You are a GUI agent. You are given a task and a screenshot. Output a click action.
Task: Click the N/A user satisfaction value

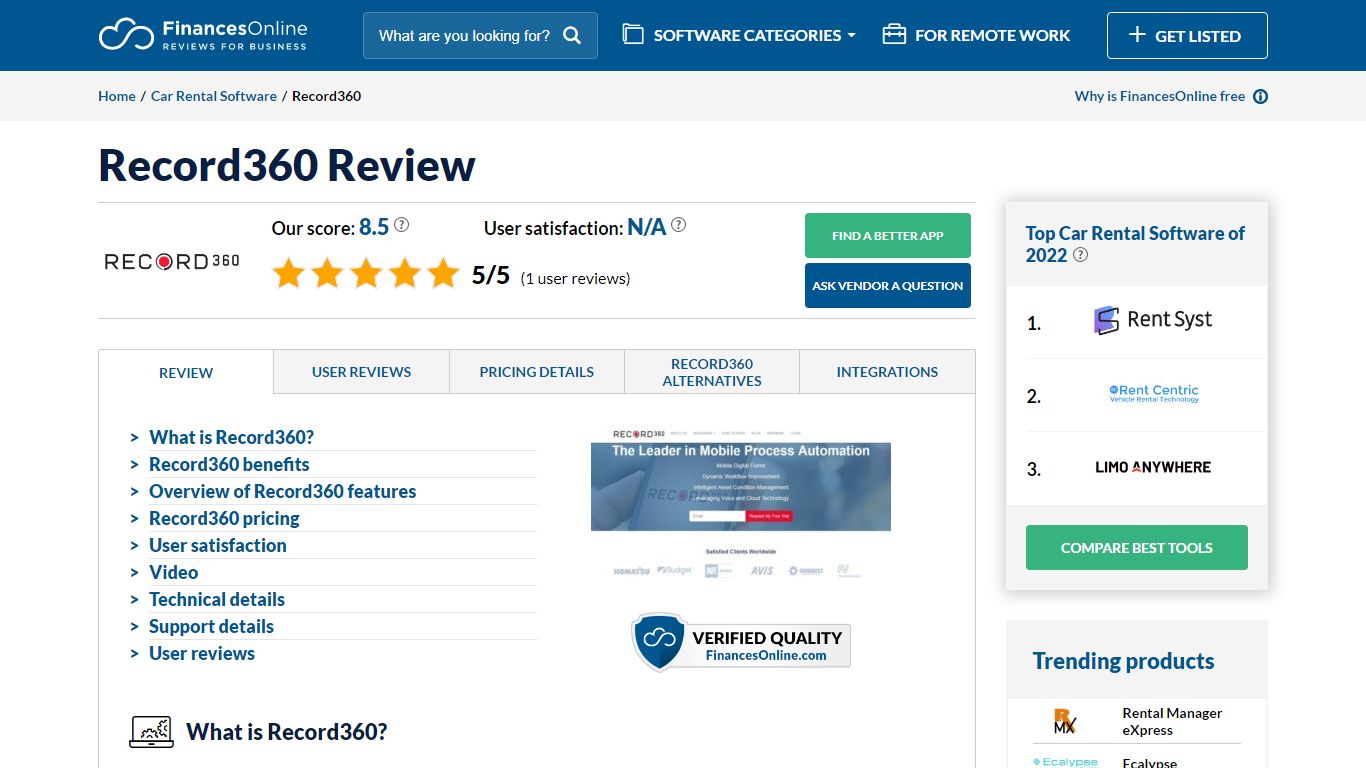click(646, 227)
